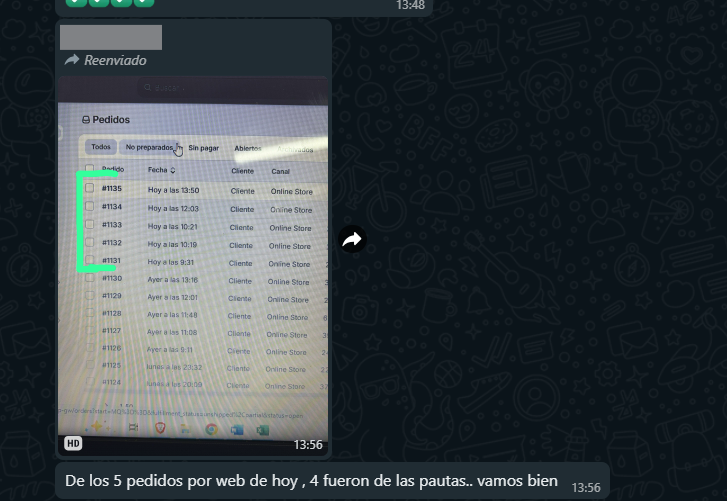Click the Brave browser icon in the photographed taskbar
This screenshot has height=501, width=727.
160,427
